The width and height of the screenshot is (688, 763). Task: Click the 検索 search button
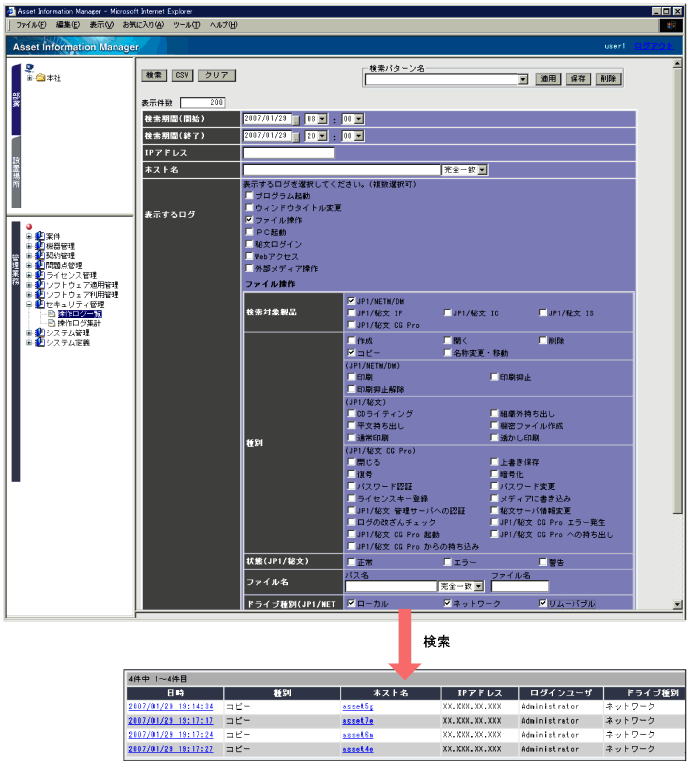coord(153,75)
